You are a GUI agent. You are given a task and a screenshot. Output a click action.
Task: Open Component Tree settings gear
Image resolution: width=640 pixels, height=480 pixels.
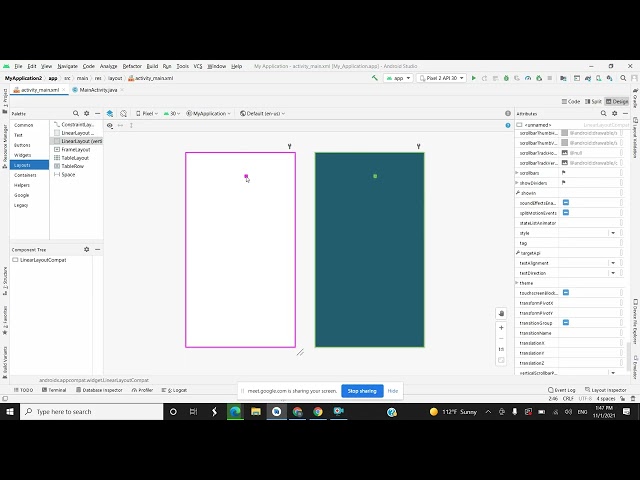pos(87,249)
